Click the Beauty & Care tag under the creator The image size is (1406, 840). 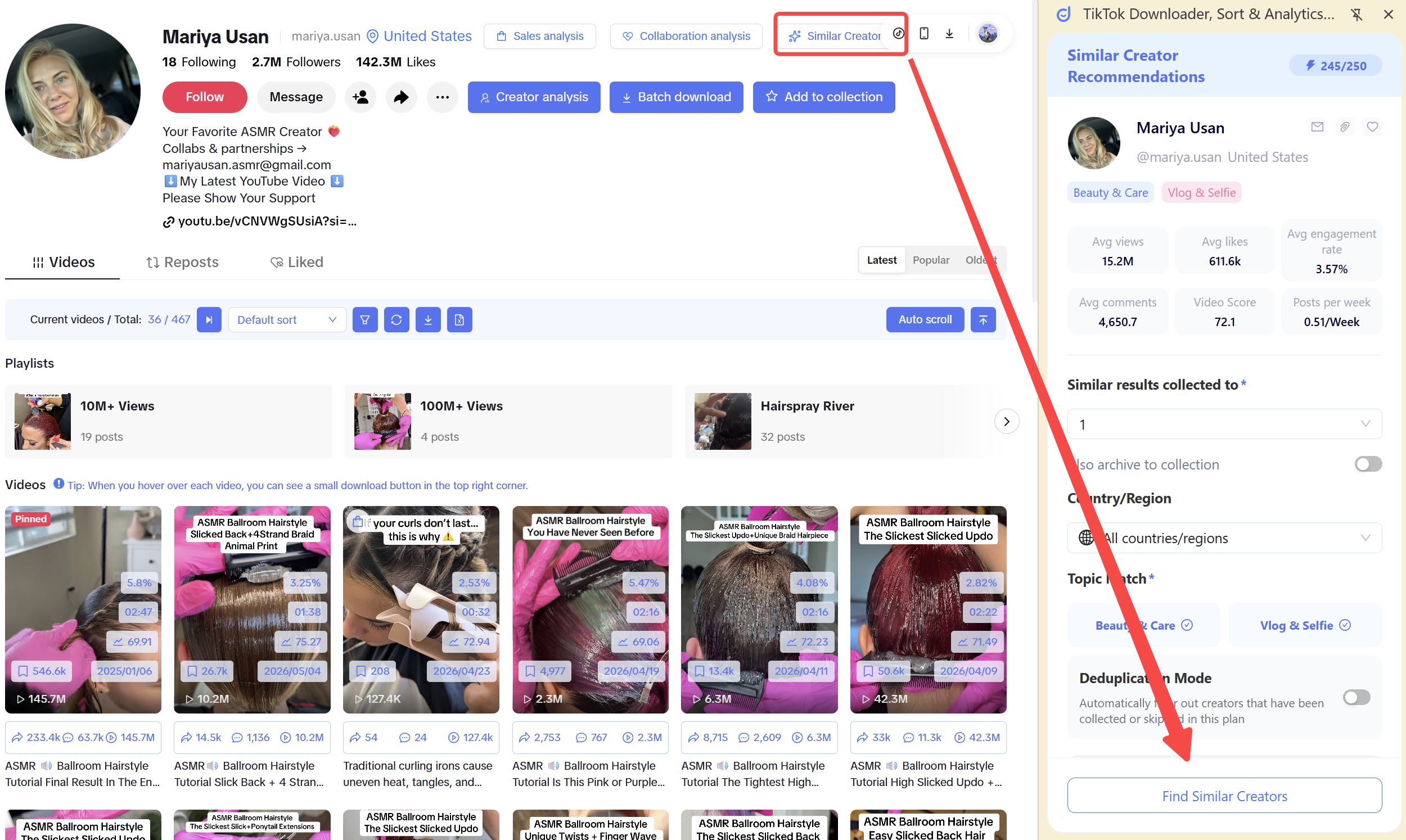click(1110, 193)
